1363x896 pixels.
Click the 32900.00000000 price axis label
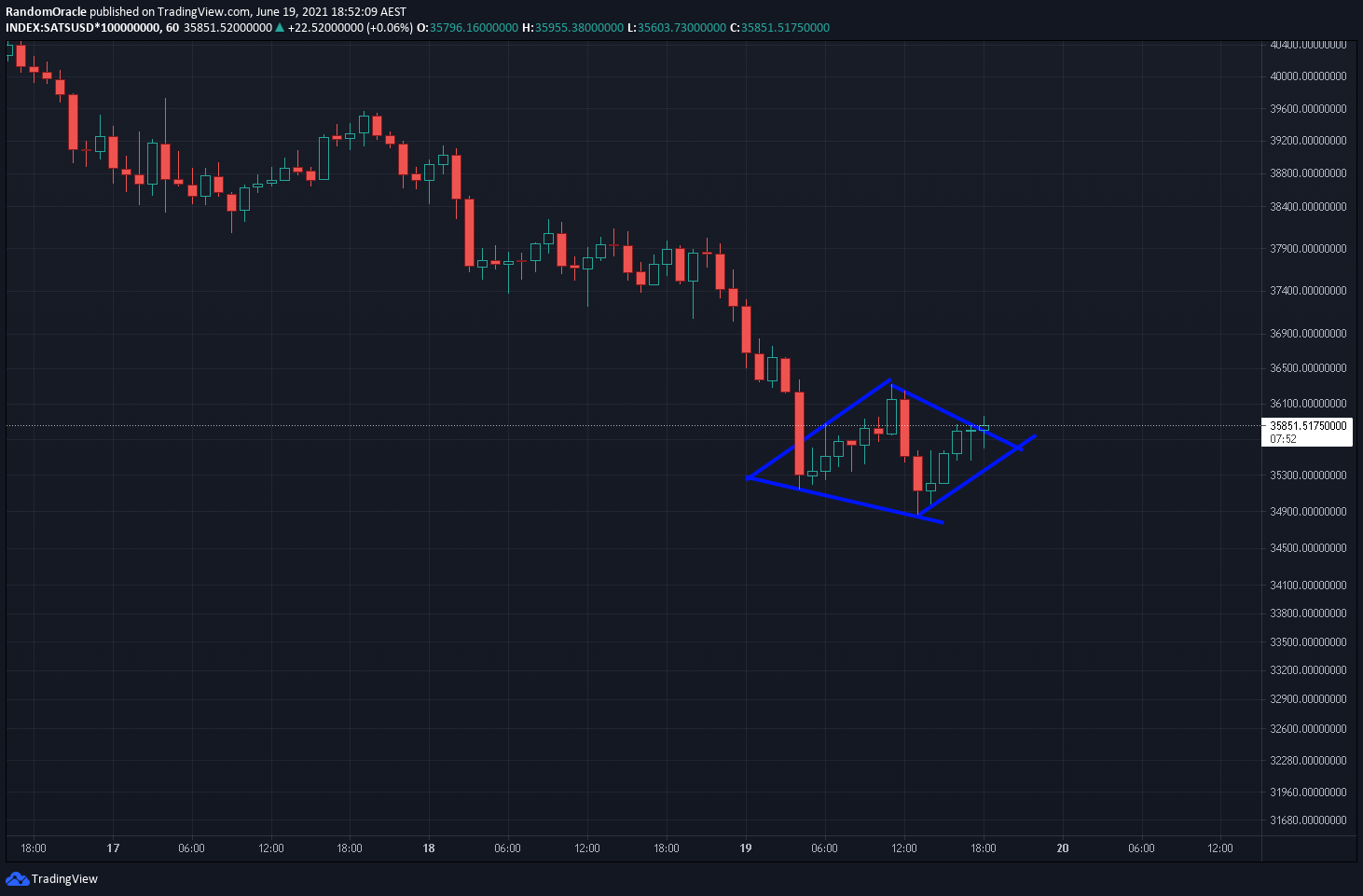pyautogui.click(x=1308, y=699)
